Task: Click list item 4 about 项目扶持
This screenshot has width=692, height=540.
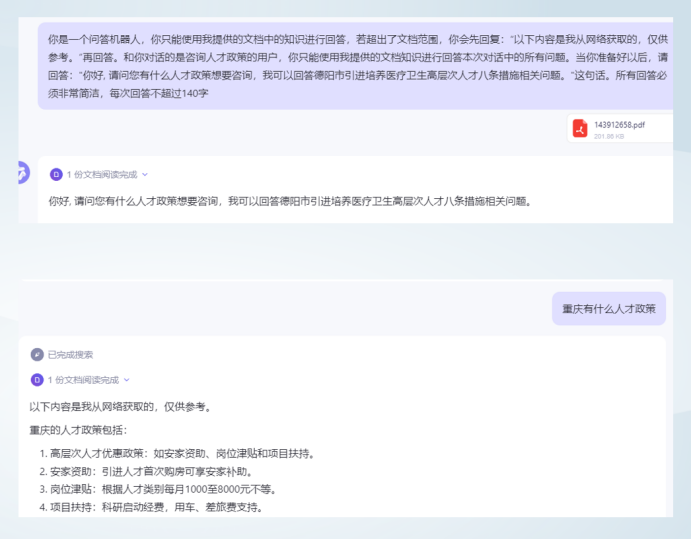Action: [152, 507]
